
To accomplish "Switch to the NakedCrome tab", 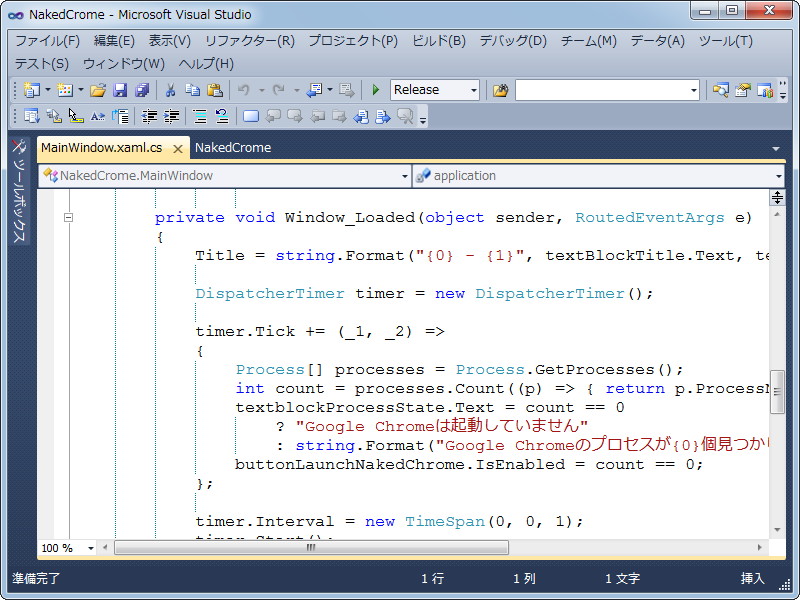I will pyautogui.click(x=232, y=147).
